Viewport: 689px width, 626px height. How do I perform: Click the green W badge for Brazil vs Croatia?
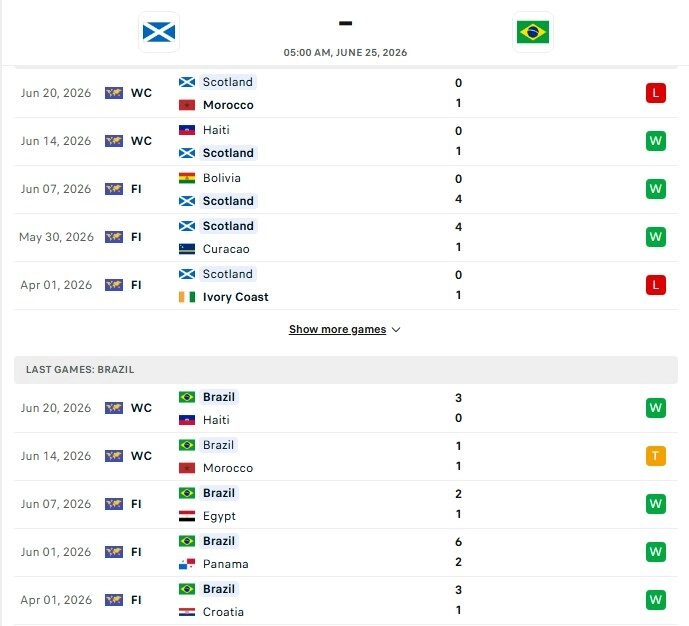[656, 600]
